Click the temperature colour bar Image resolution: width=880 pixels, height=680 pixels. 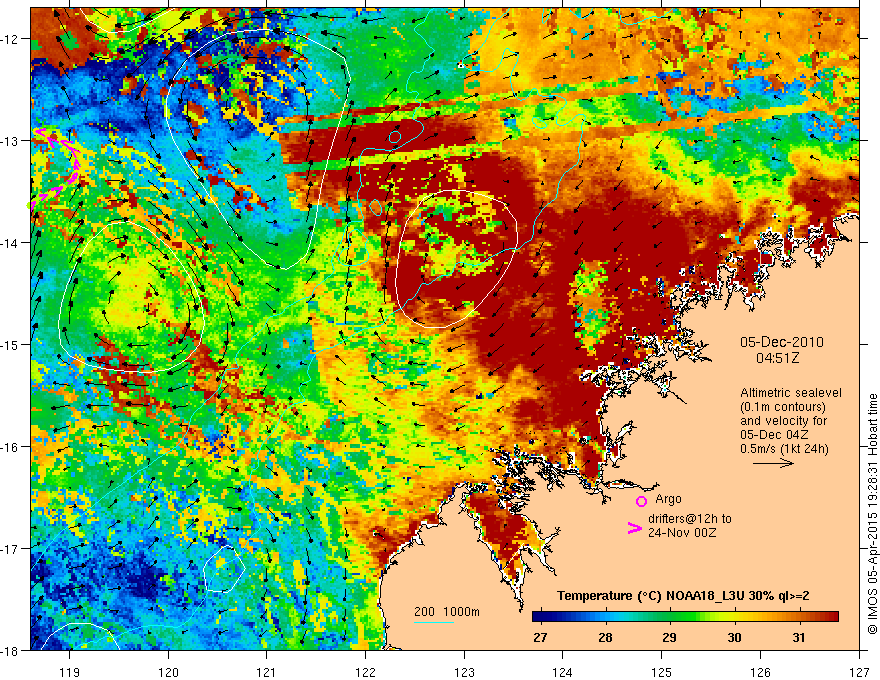coord(685,616)
